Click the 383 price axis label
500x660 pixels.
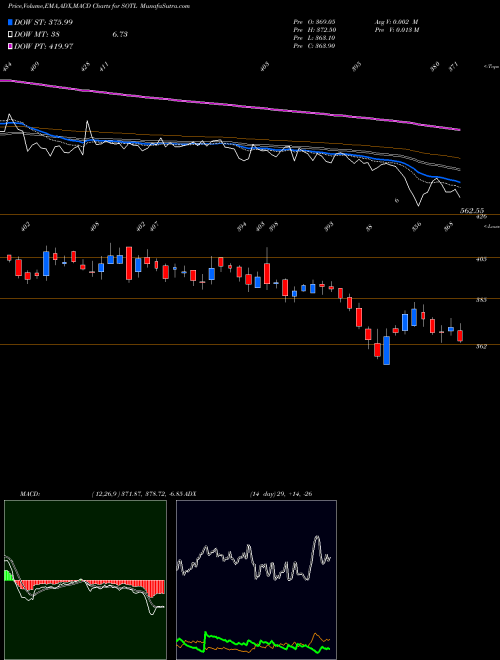click(x=481, y=300)
